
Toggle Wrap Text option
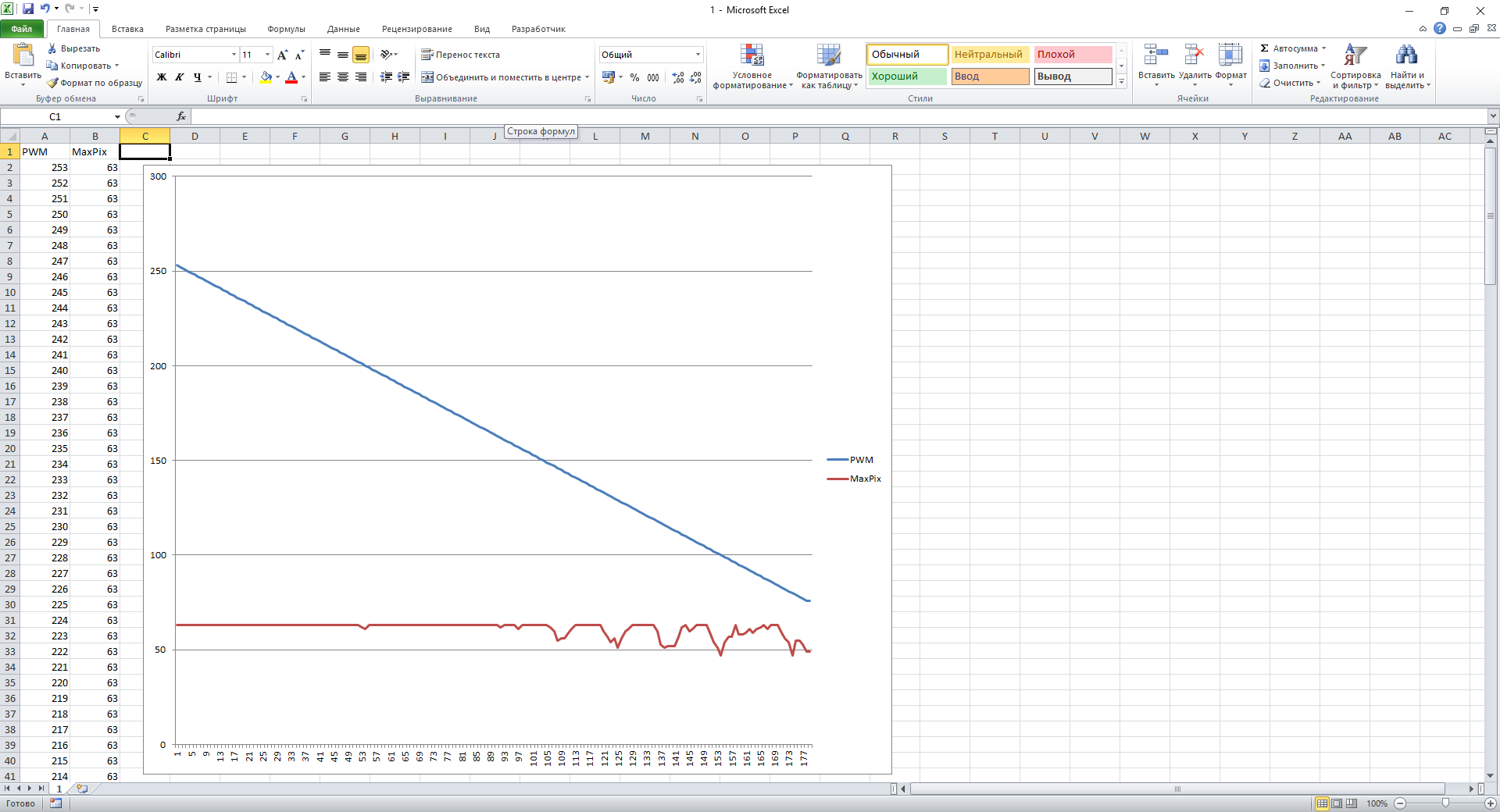pos(460,55)
